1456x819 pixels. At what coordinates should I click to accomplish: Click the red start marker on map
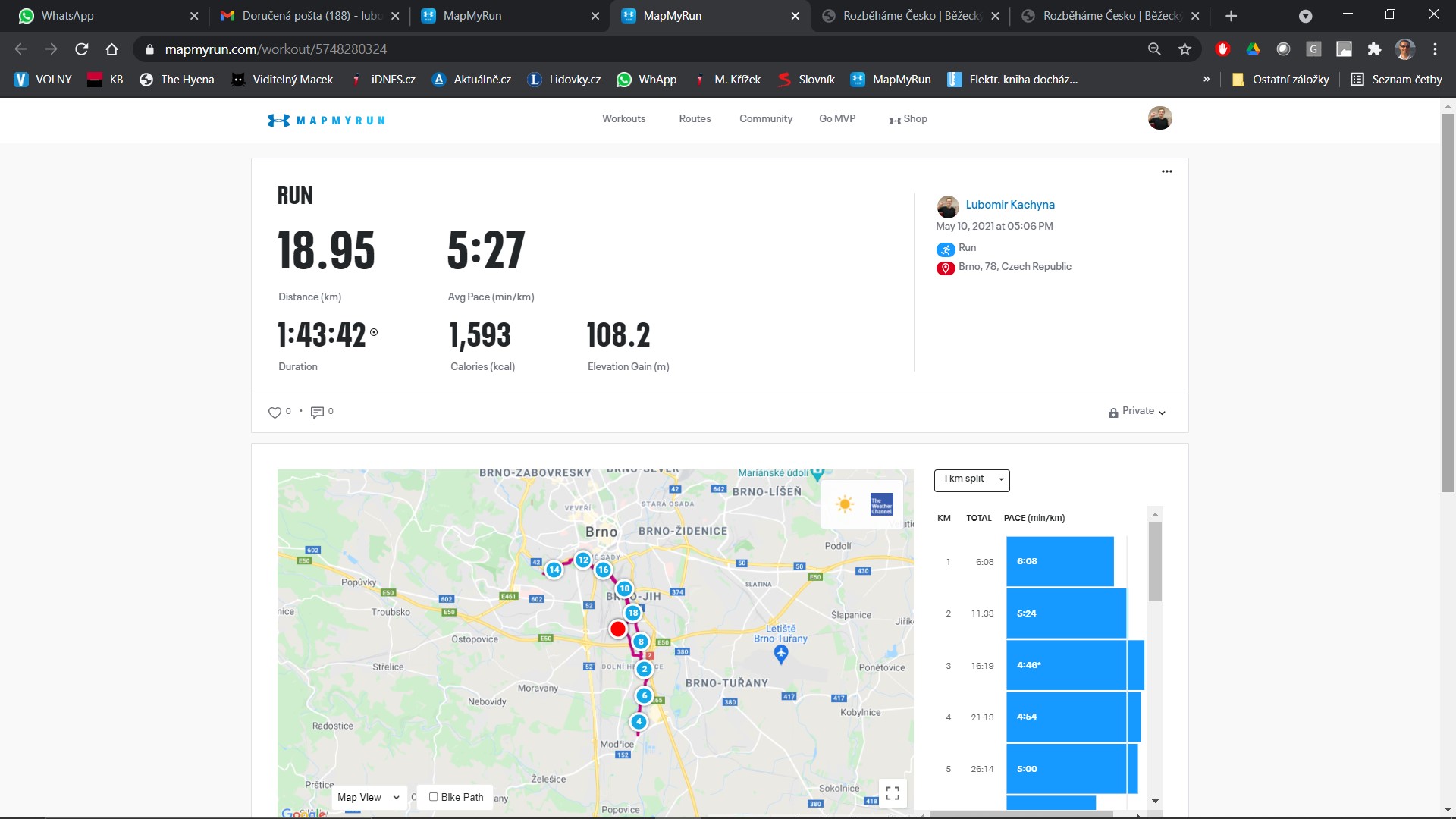pos(617,629)
